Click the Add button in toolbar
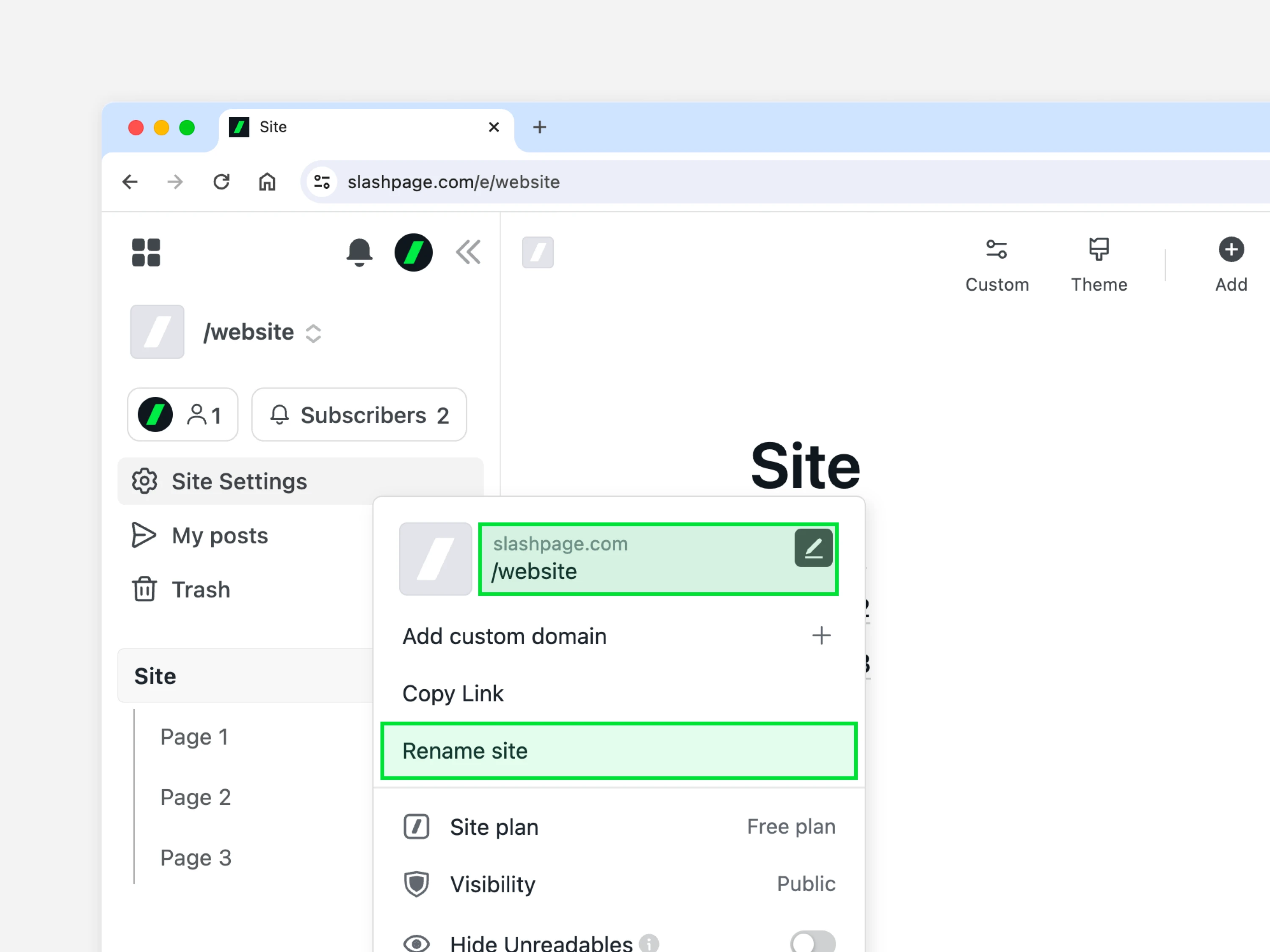Image resolution: width=1270 pixels, height=952 pixels. 1231,265
